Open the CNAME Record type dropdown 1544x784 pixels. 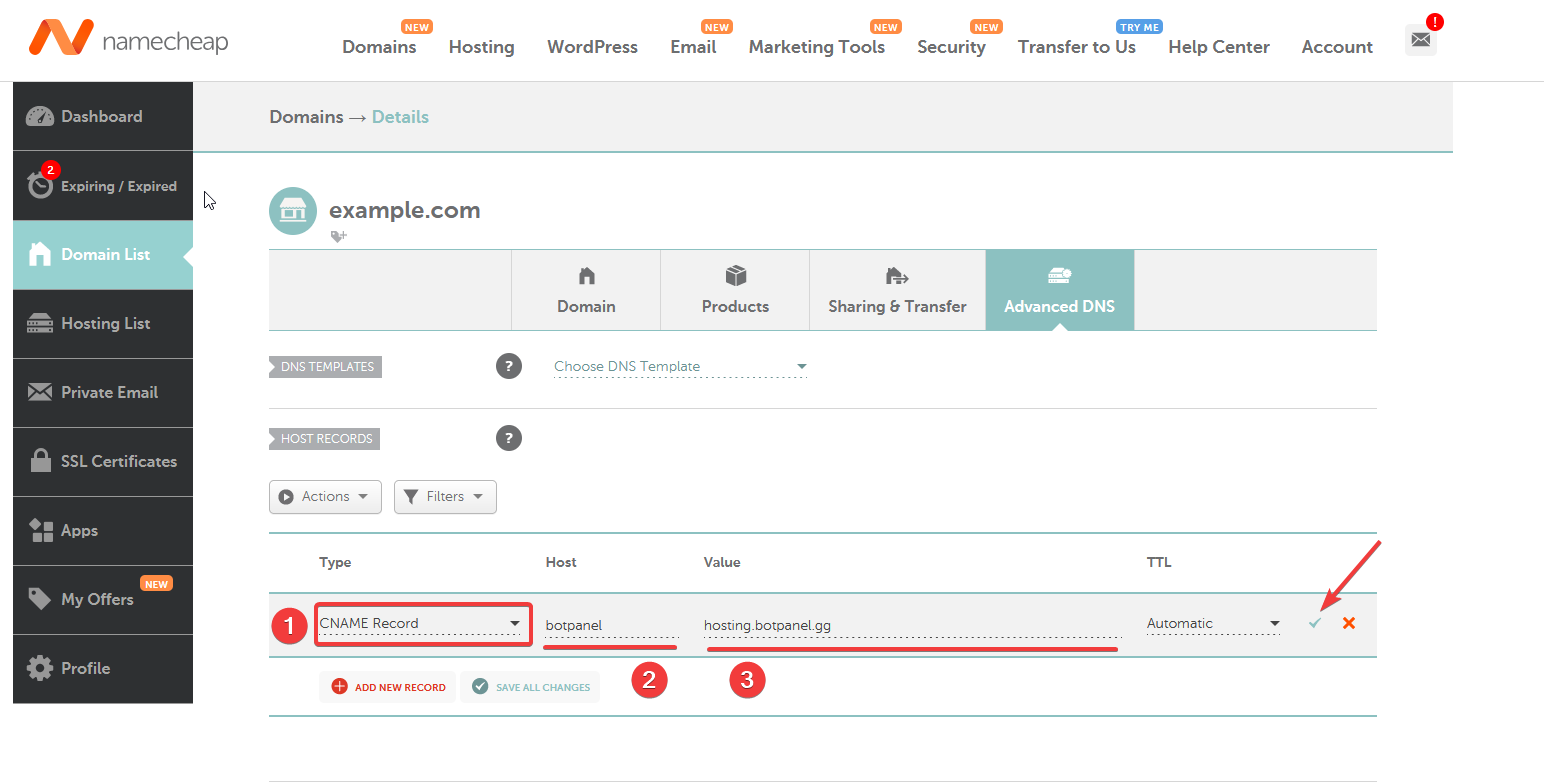pyautogui.click(x=422, y=624)
